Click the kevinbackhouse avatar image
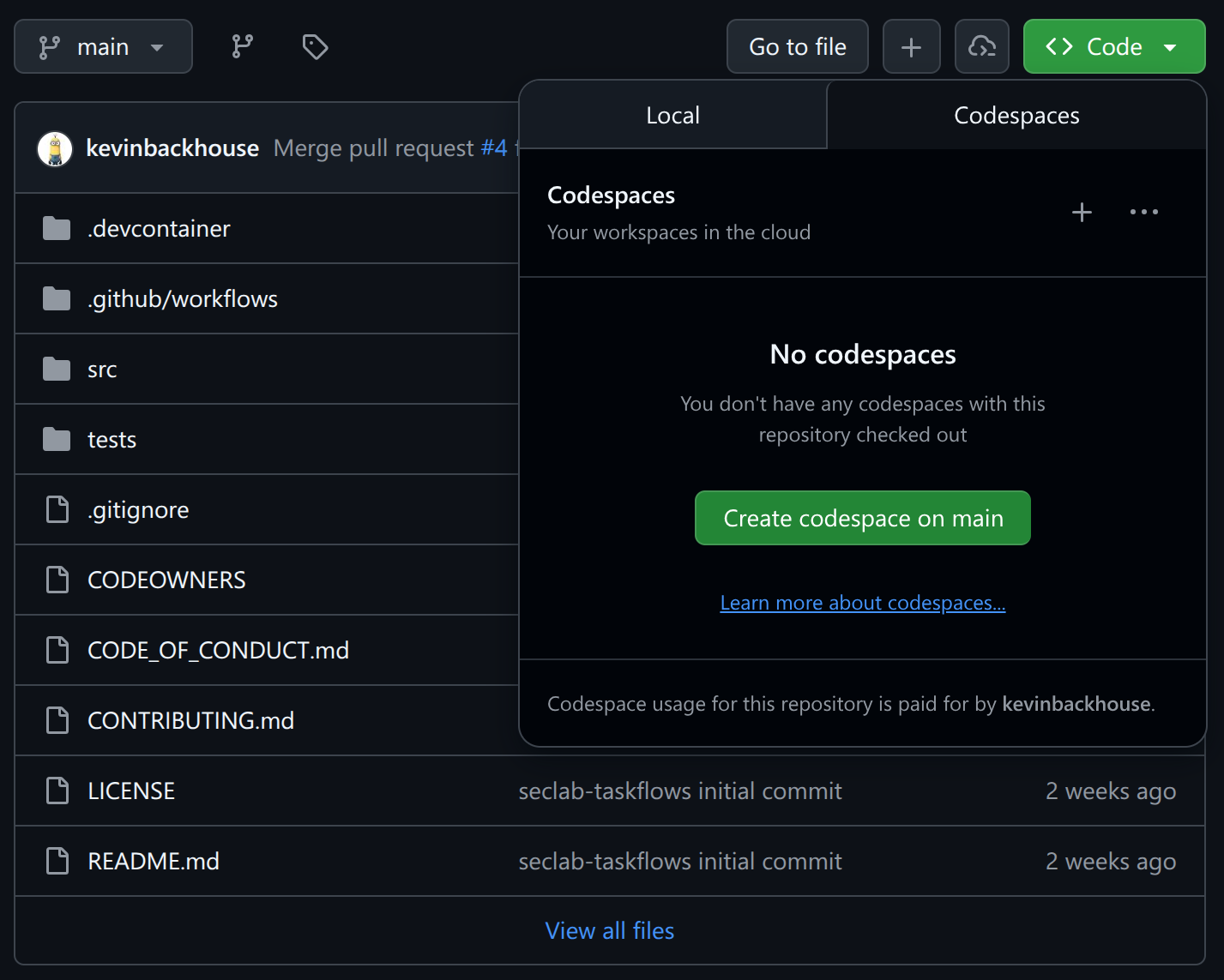 click(55, 147)
